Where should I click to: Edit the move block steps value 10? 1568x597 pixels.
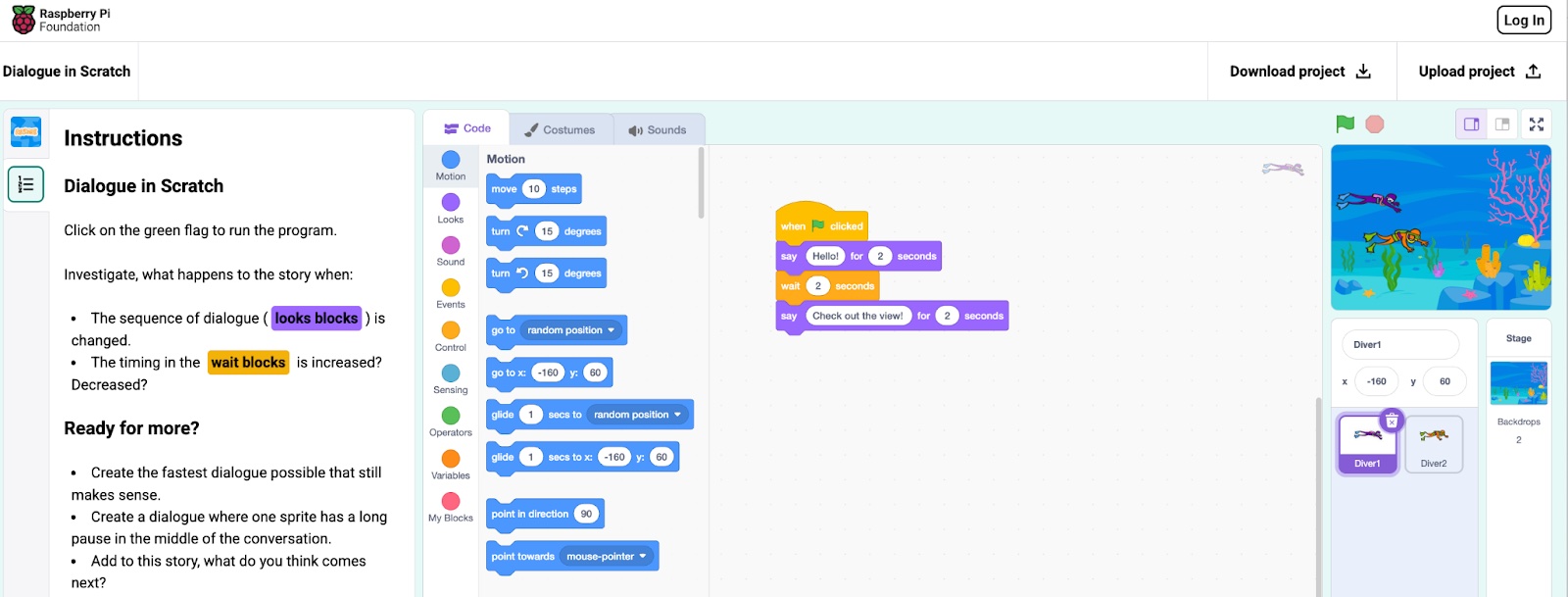pos(533,189)
